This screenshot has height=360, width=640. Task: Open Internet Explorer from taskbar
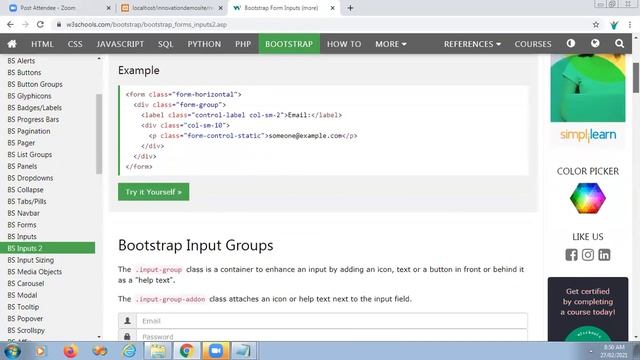click(x=129, y=351)
